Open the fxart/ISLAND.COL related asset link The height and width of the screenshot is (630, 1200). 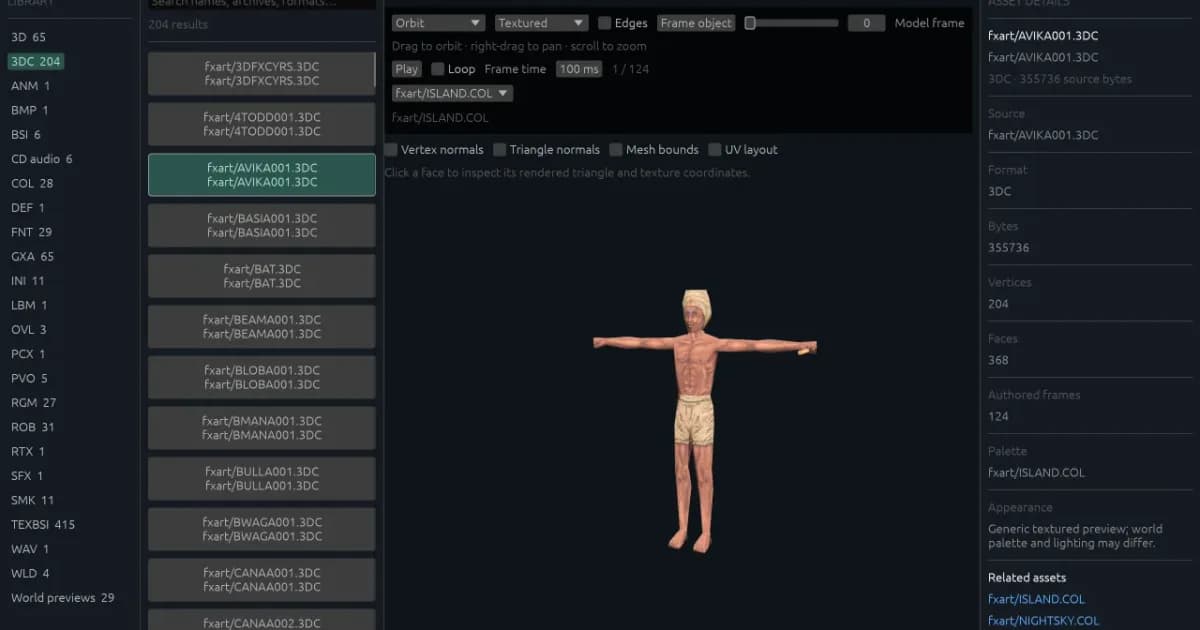click(x=1036, y=599)
